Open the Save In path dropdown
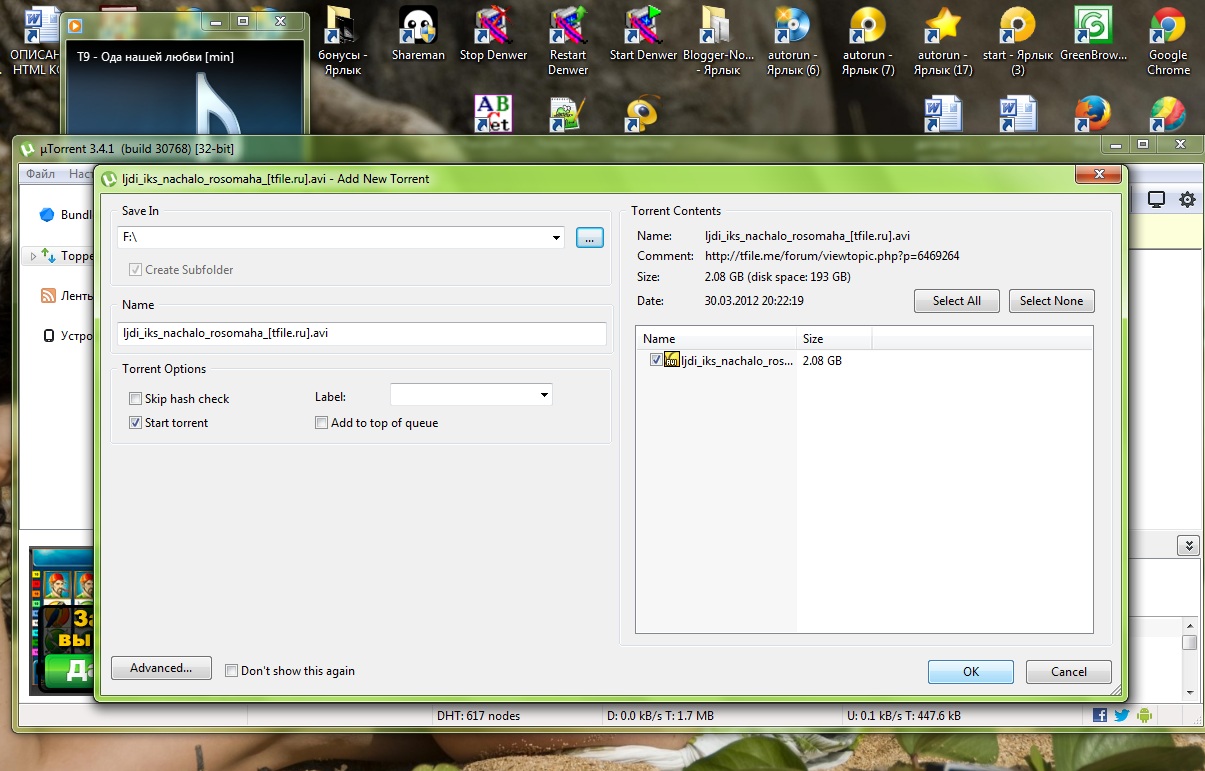 click(556, 238)
